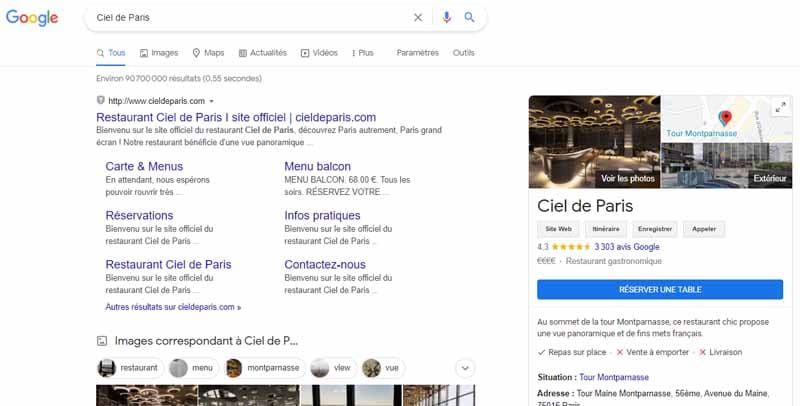Click the Restaurant gastronomique category text
The width and height of the screenshot is (800, 406).
coord(613,261)
